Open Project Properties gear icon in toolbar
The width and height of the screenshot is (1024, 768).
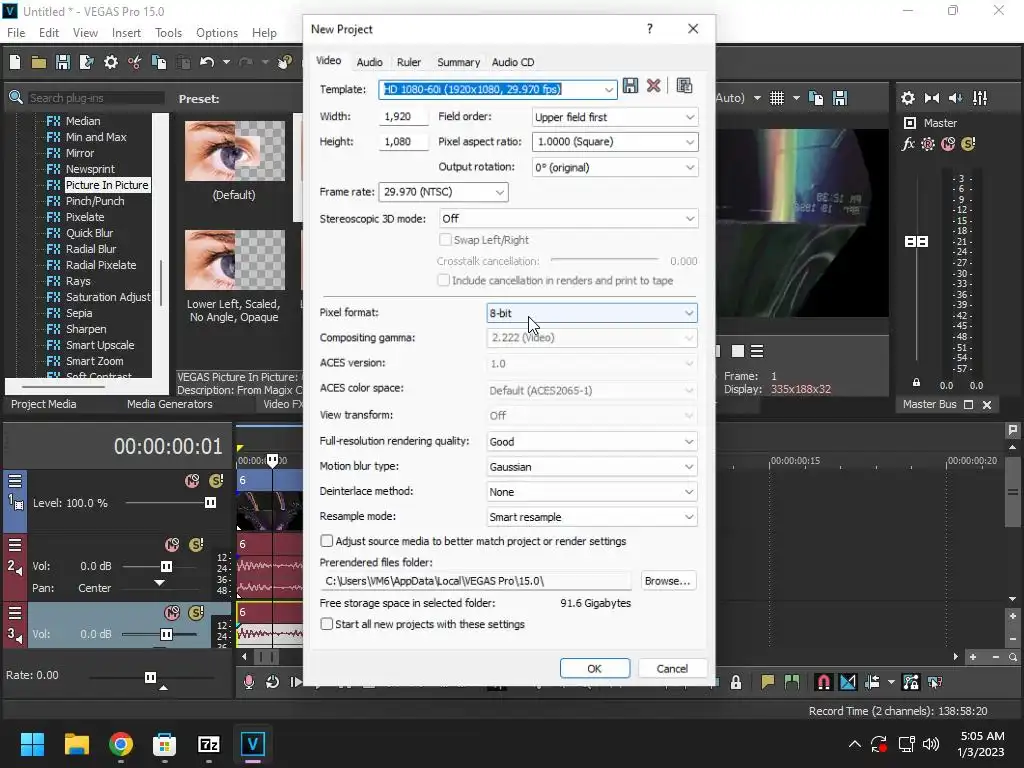point(111,62)
